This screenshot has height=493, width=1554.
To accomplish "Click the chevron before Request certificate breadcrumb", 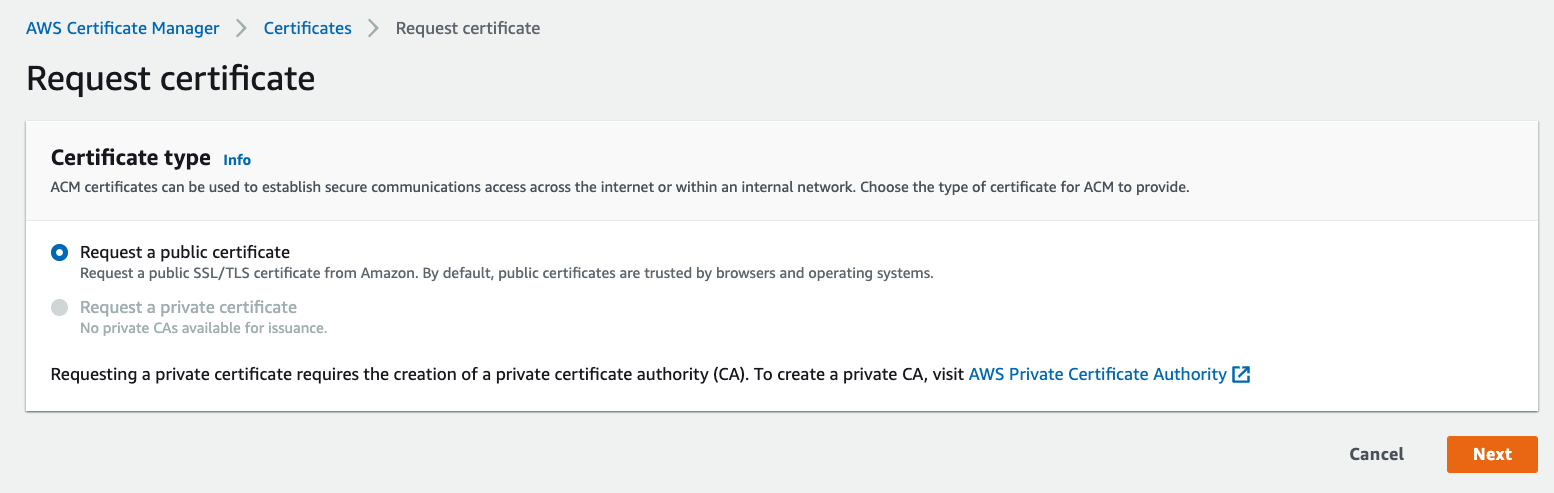I will (373, 28).
